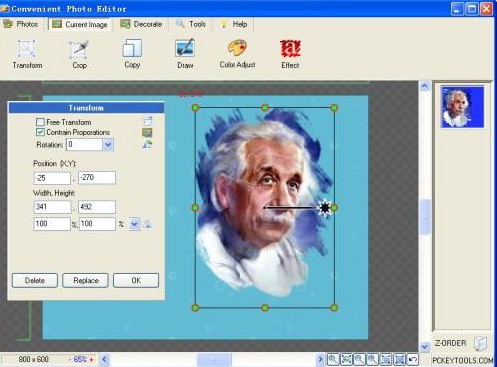The width and height of the screenshot is (497, 367).
Task: Click the magnifier icon just left of dotted frame icon
Action: pos(373,359)
